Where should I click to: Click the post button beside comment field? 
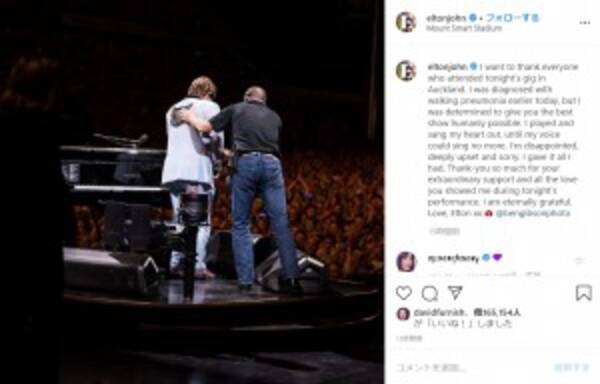[571, 368]
